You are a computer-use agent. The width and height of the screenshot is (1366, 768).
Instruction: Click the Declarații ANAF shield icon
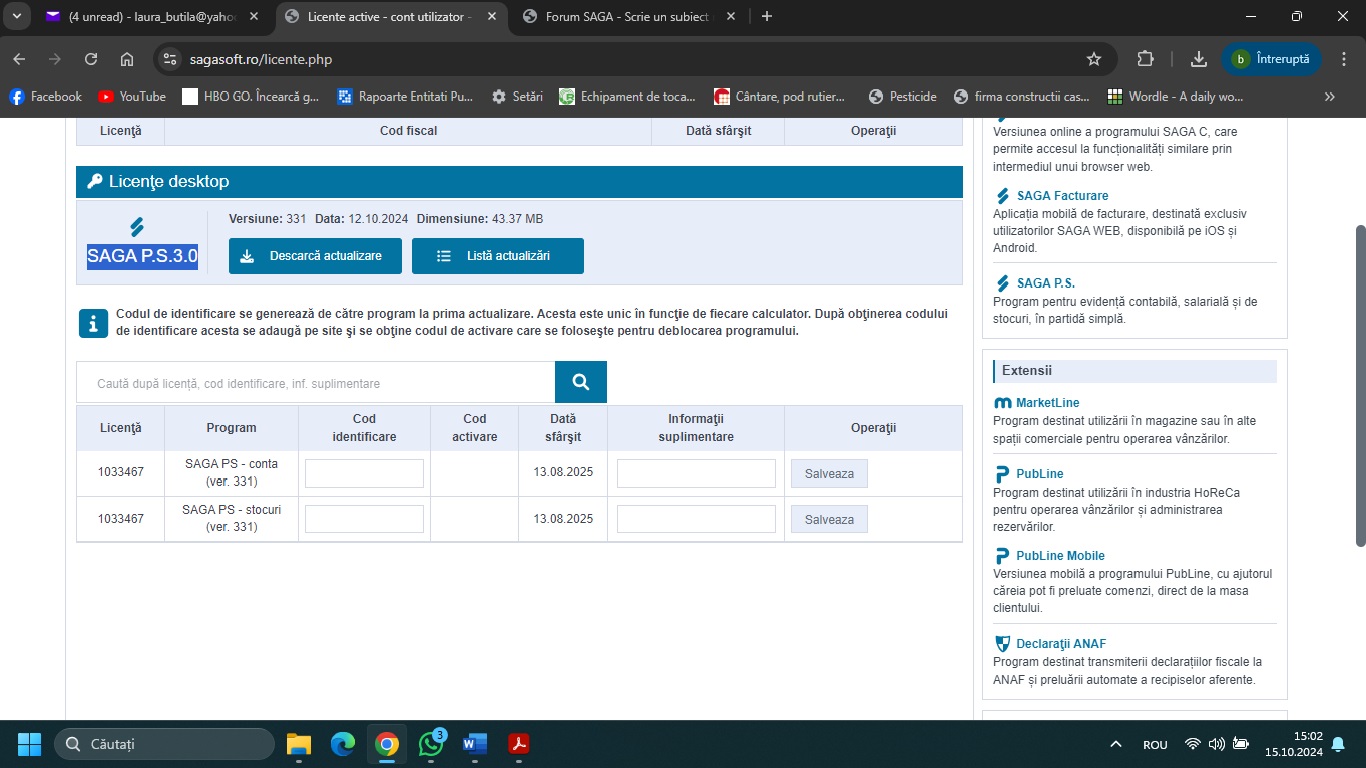[x=1002, y=644]
